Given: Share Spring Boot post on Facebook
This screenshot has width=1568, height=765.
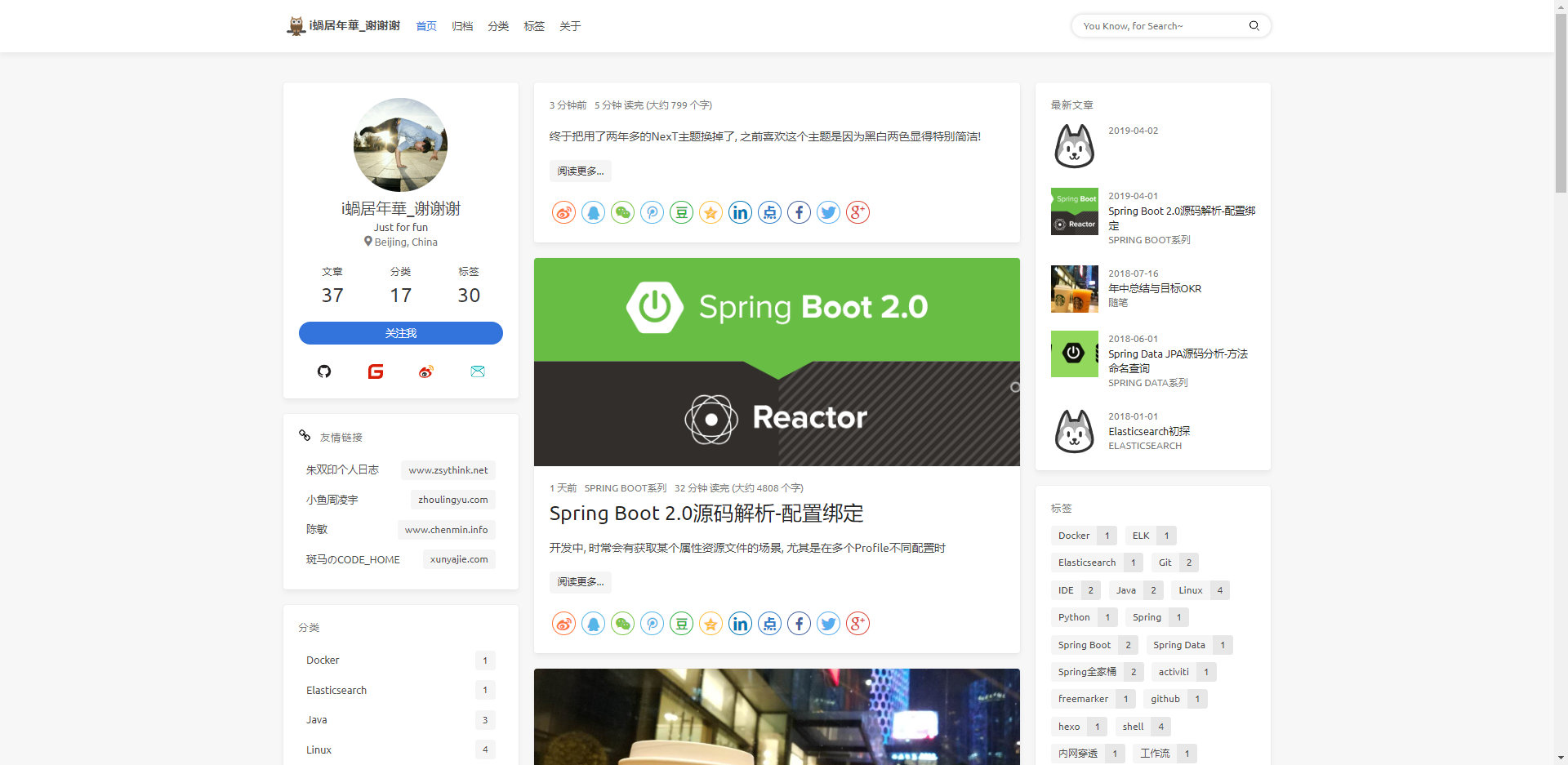Looking at the screenshot, I should point(799,624).
